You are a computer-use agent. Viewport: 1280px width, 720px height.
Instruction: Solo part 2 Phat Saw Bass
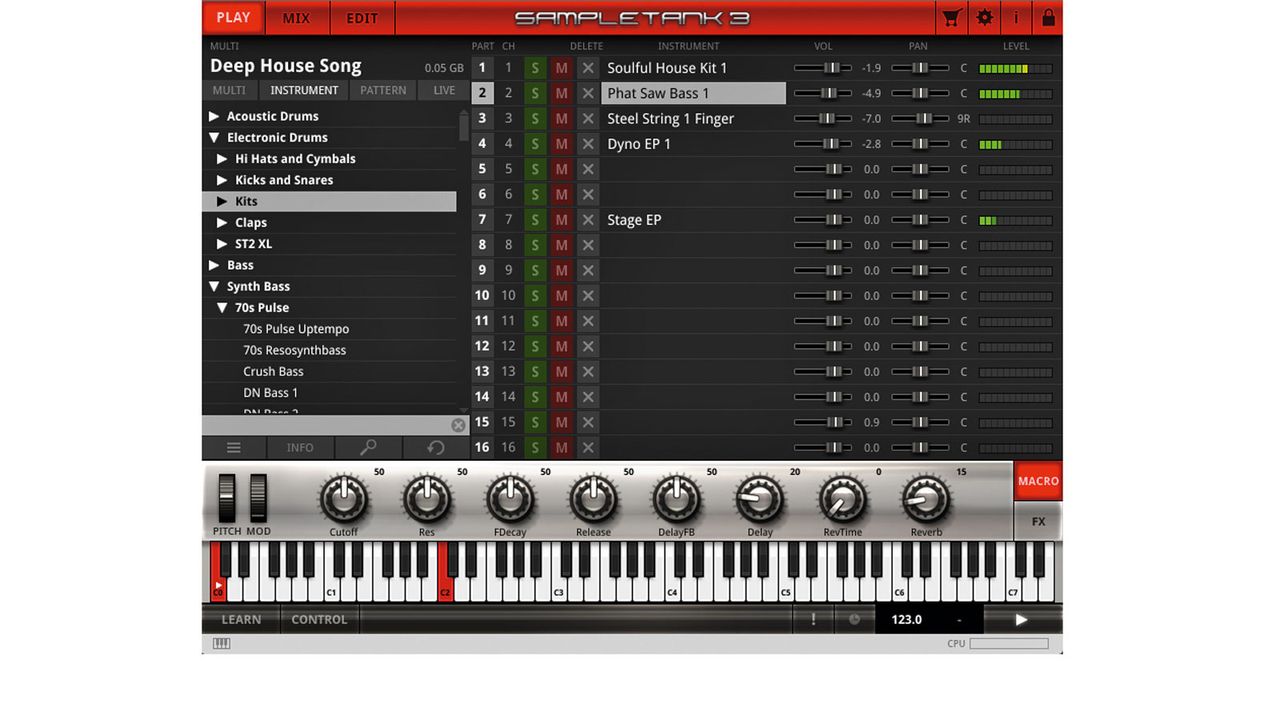coord(535,93)
